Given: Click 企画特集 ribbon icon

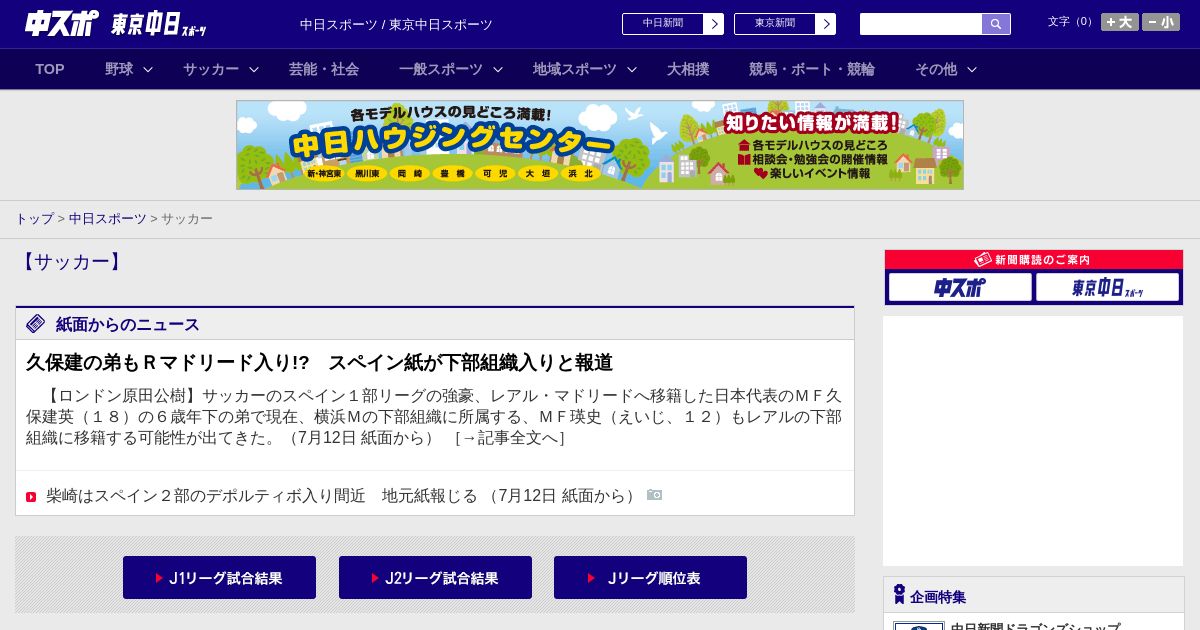Looking at the screenshot, I should [899, 595].
